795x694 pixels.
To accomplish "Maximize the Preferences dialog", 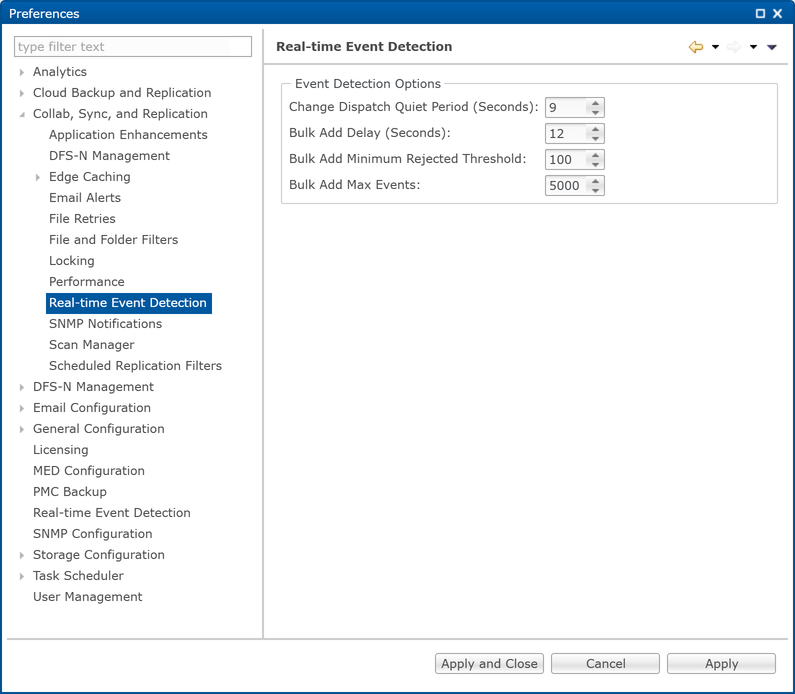I will [x=760, y=14].
